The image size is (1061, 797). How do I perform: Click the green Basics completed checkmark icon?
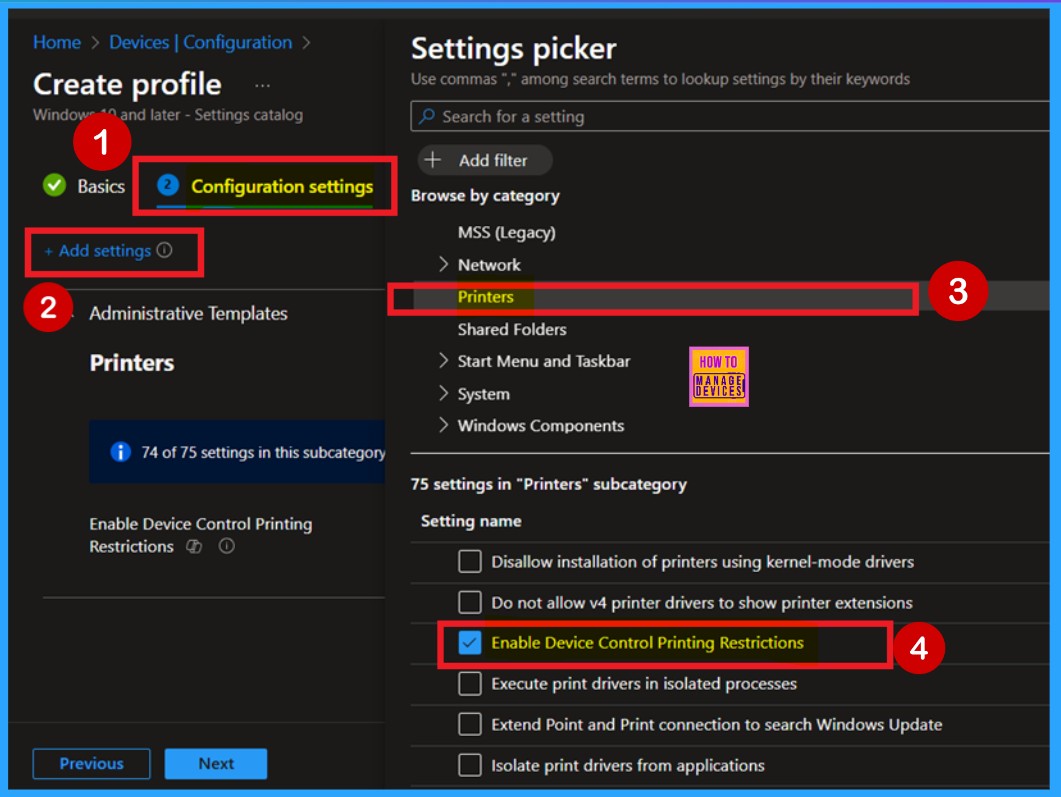(54, 186)
